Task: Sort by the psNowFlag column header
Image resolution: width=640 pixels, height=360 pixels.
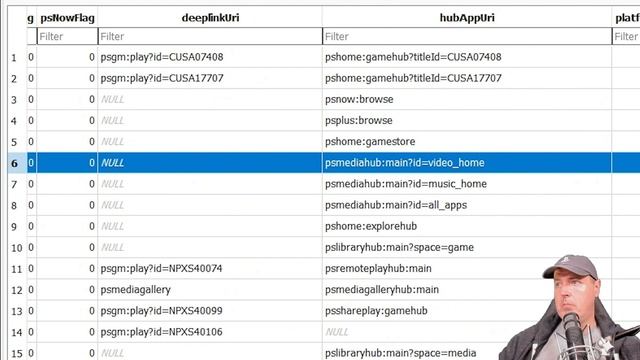Action: (x=67, y=18)
